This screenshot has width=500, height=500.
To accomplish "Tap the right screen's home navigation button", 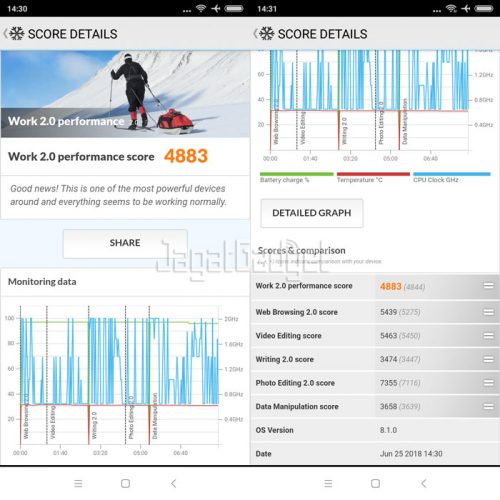I will [x=375, y=483].
